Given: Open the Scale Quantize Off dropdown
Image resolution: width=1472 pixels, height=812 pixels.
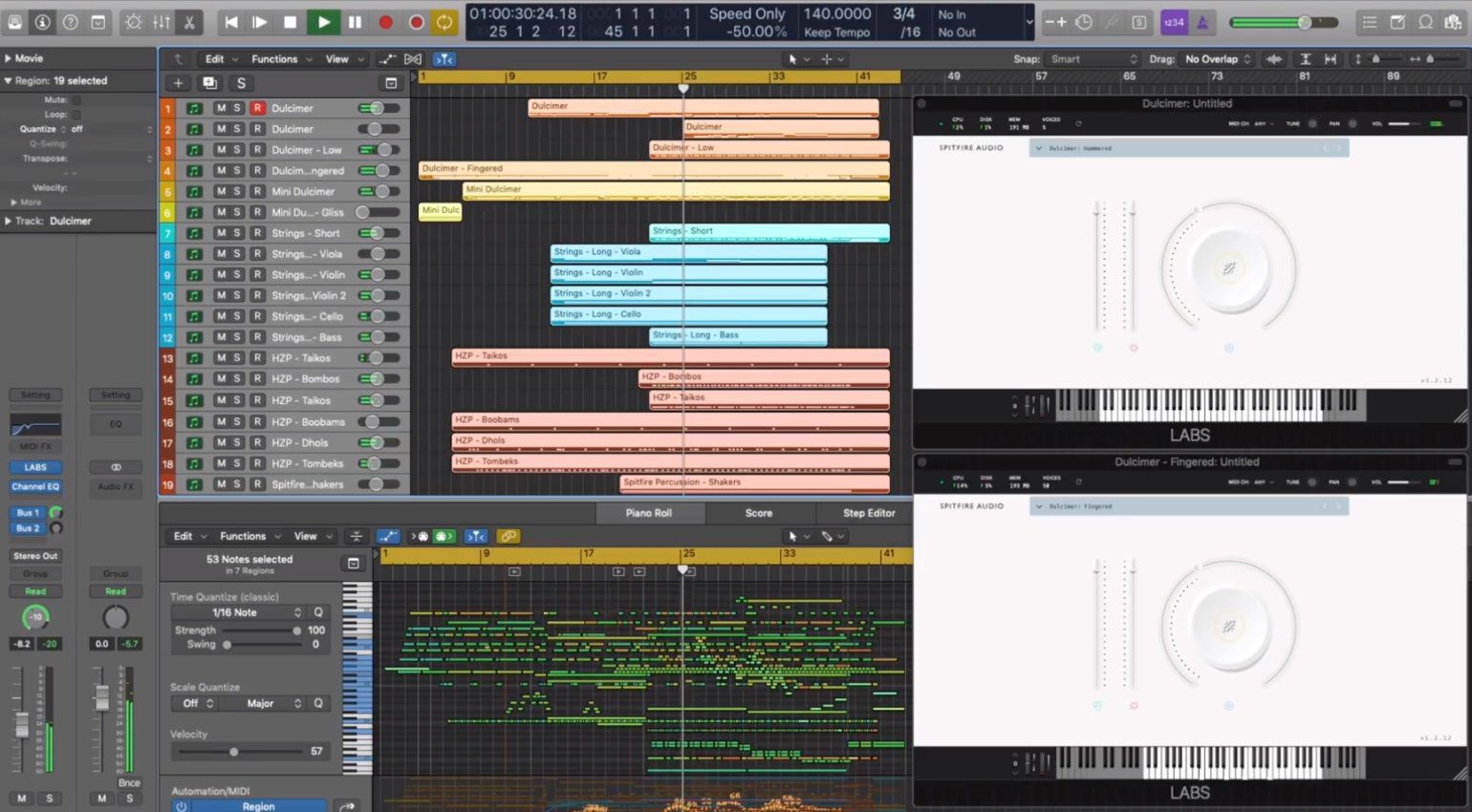Looking at the screenshot, I should 195,703.
